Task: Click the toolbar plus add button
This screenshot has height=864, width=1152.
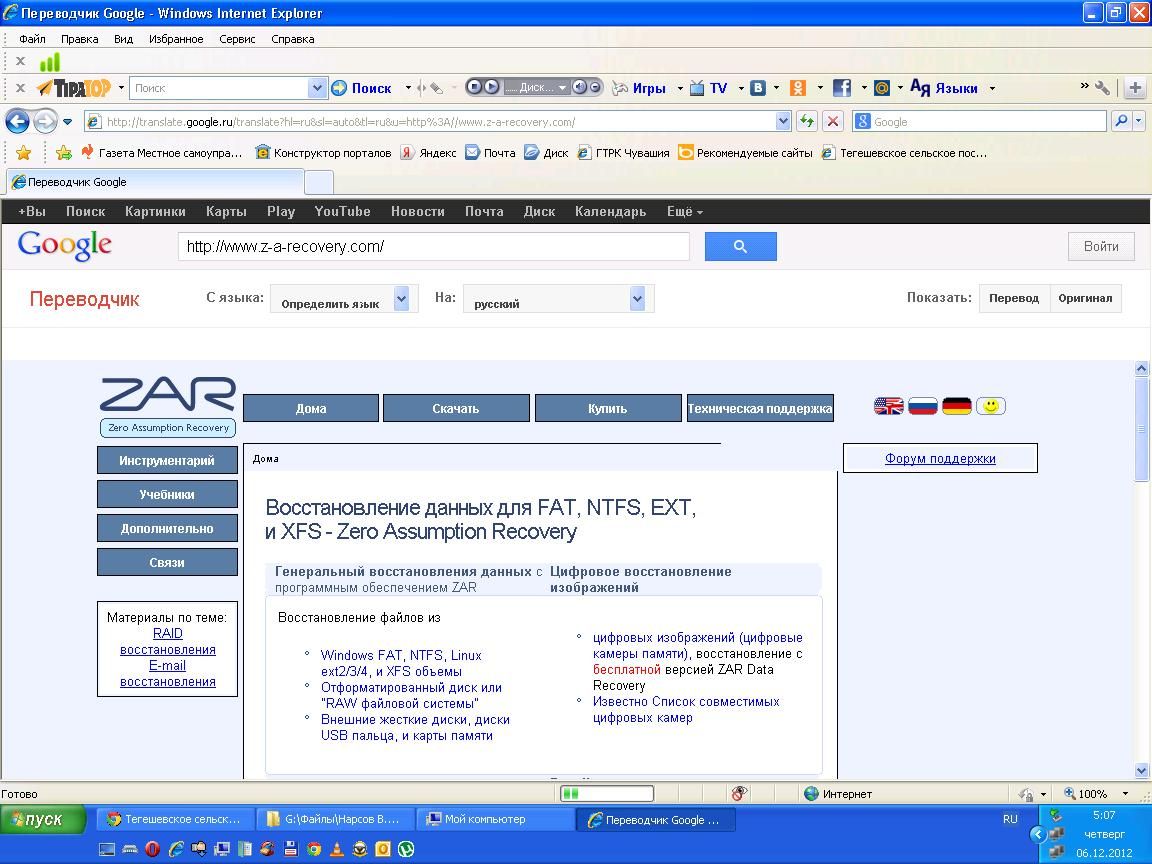Action: (x=1135, y=88)
